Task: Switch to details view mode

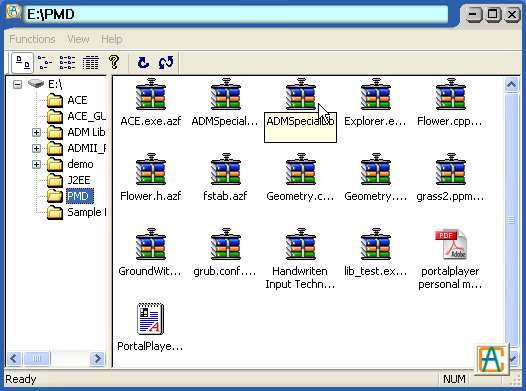Action: pos(91,63)
